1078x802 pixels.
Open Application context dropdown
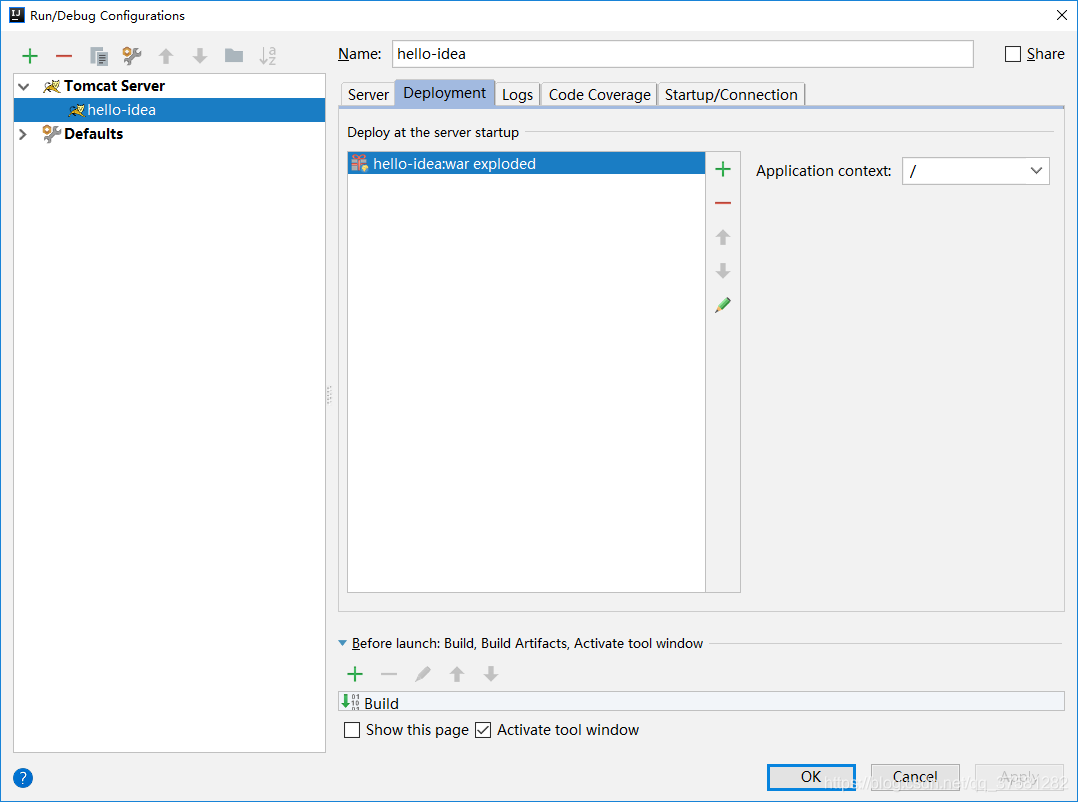[x=1036, y=170]
